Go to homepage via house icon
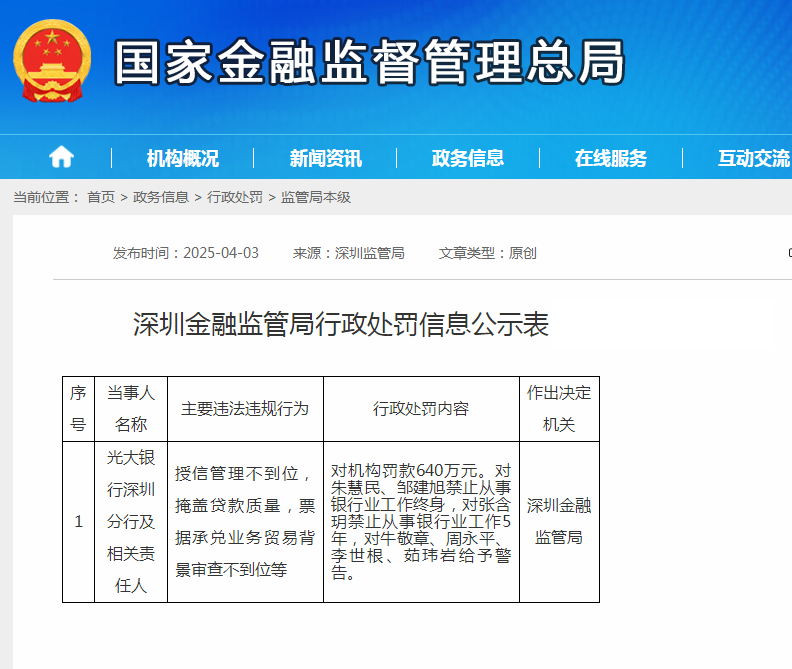 [x=62, y=157]
